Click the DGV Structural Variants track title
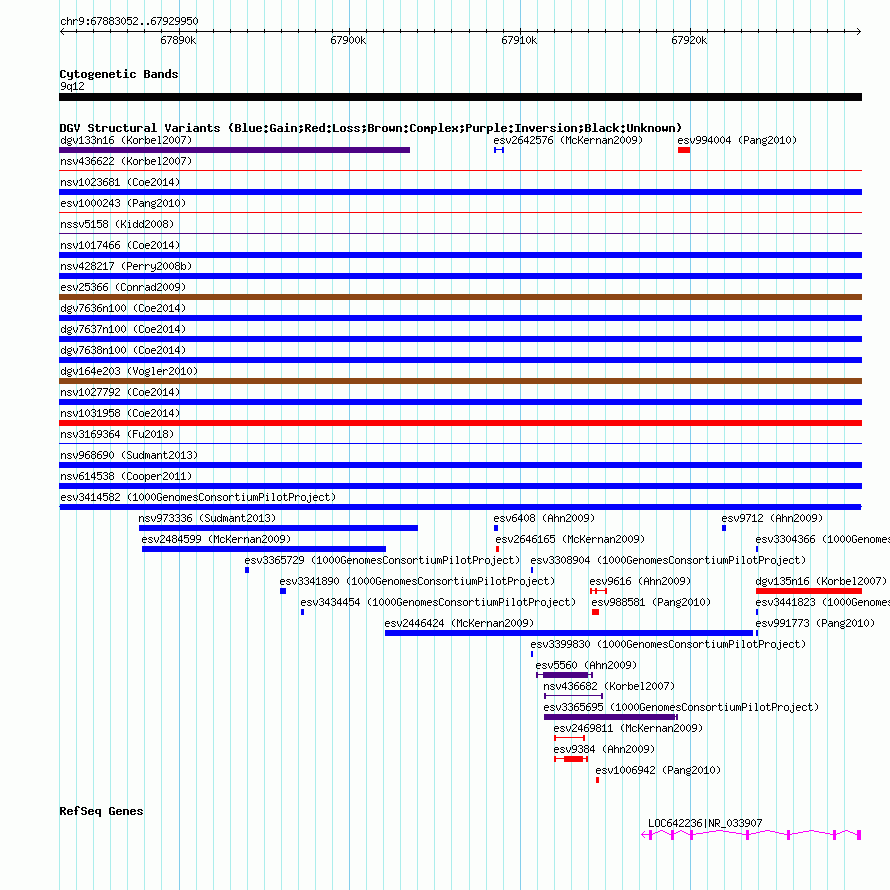Image resolution: width=890 pixels, height=890 pixels. (x=371, y=128)
